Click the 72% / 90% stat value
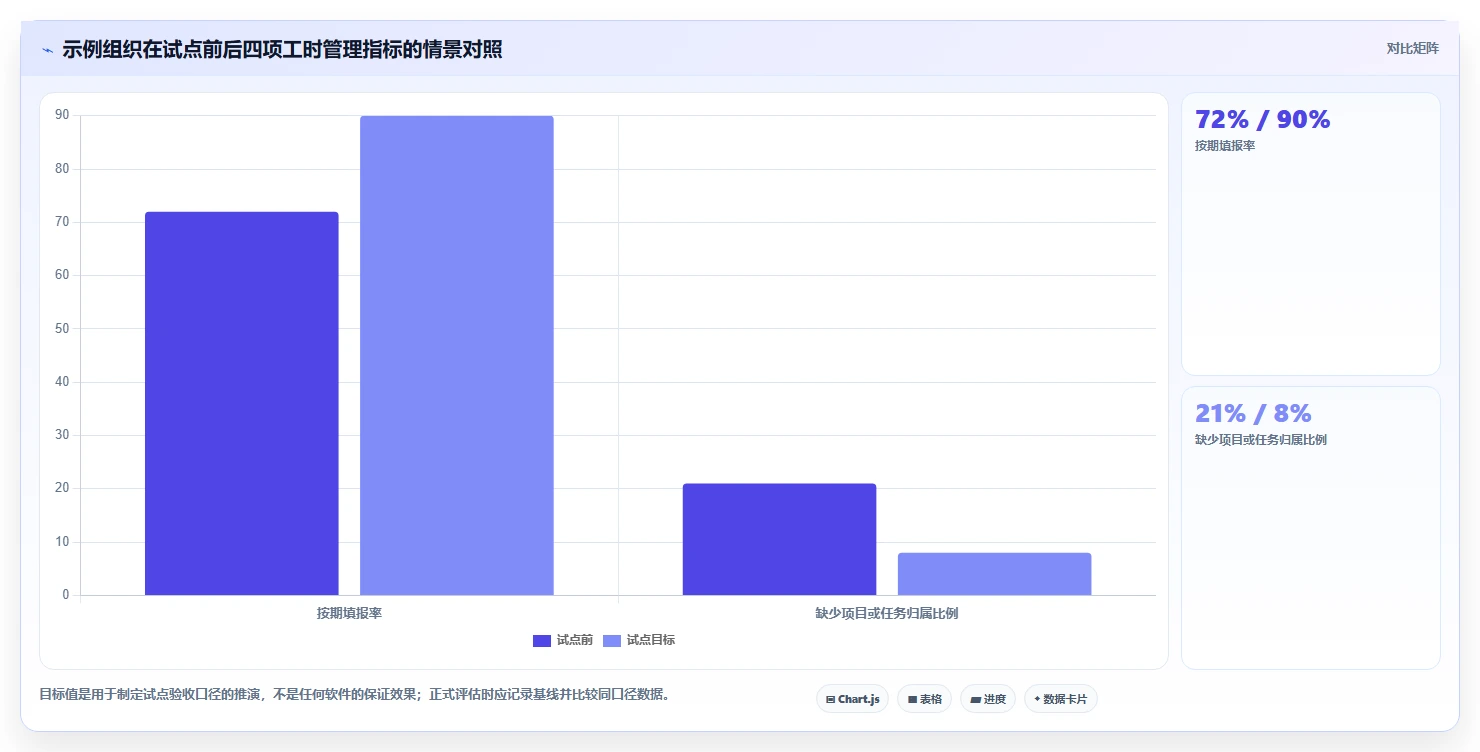This screenshot has height=752, width=1480. pos(1263,120)
